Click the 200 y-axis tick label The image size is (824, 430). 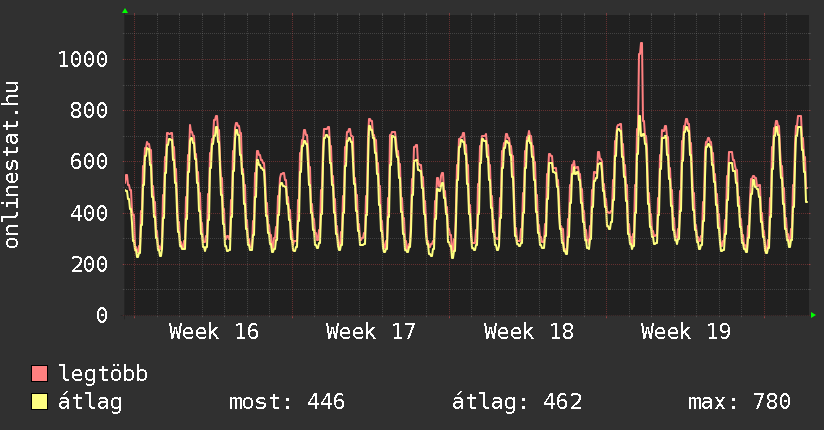tap(89, 264)
